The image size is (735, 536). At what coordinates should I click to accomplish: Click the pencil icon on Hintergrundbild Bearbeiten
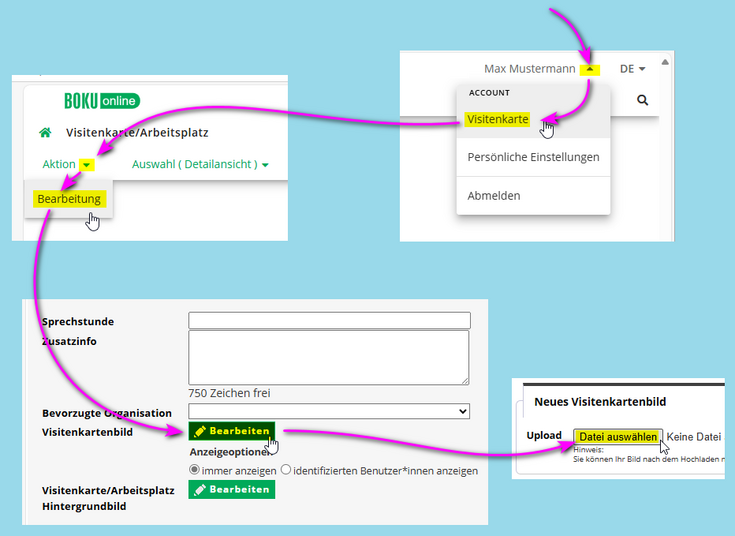point(200,490)
